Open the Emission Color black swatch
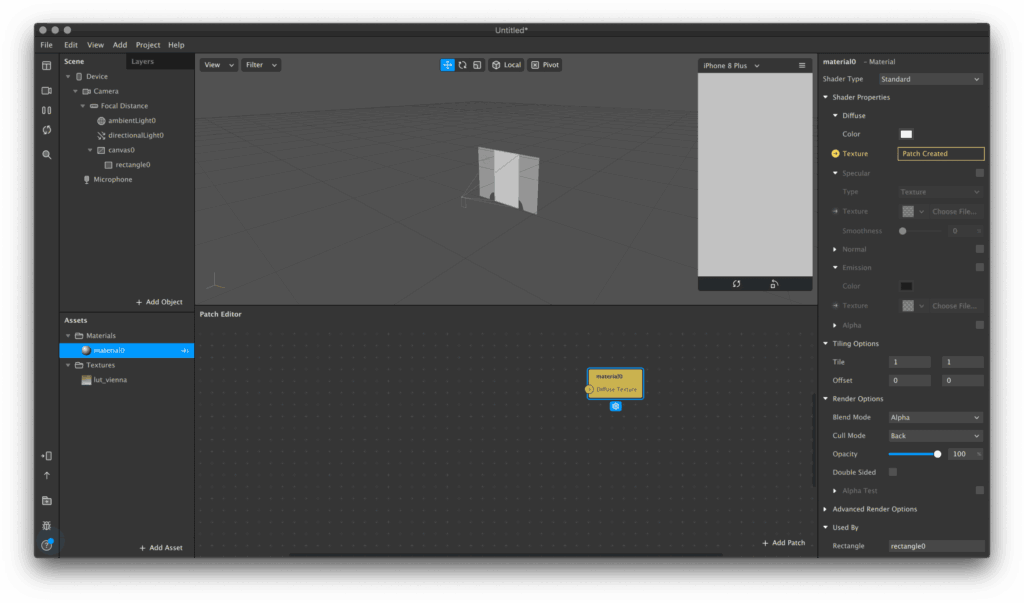 click(906, 286)
